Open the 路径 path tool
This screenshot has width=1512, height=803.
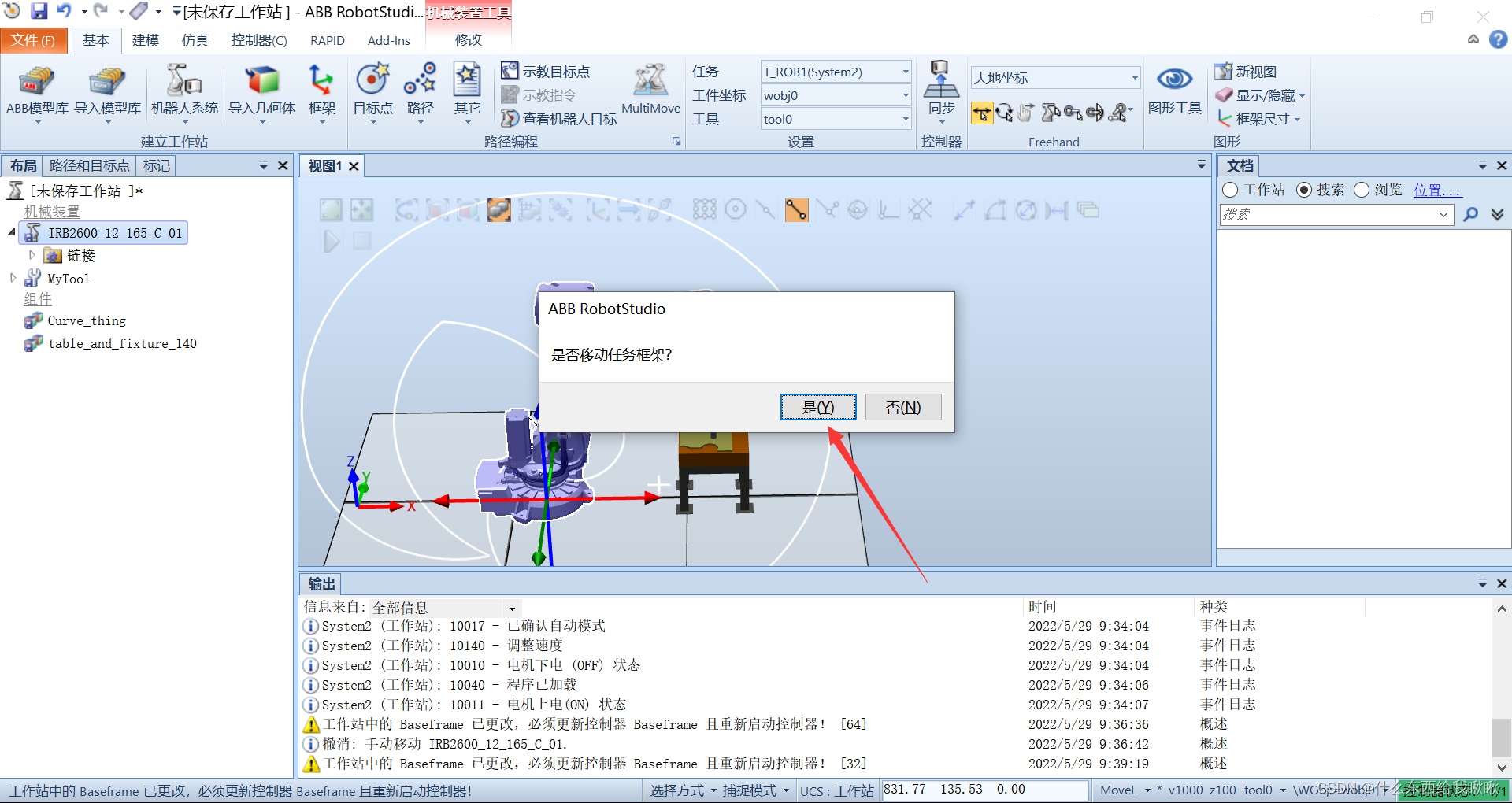(x=420, y=92)
